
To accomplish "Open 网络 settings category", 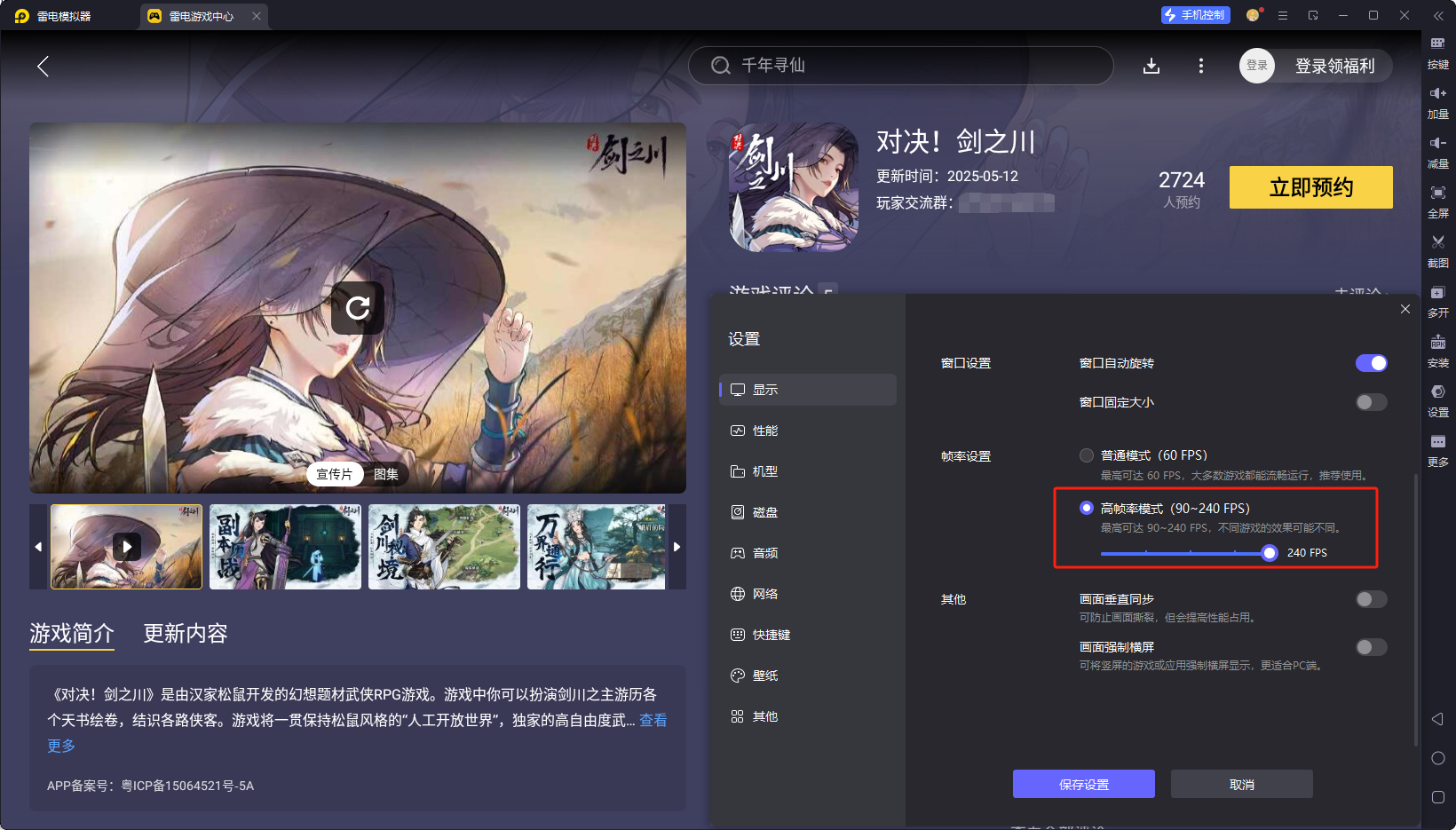I will tap(808, 594).
